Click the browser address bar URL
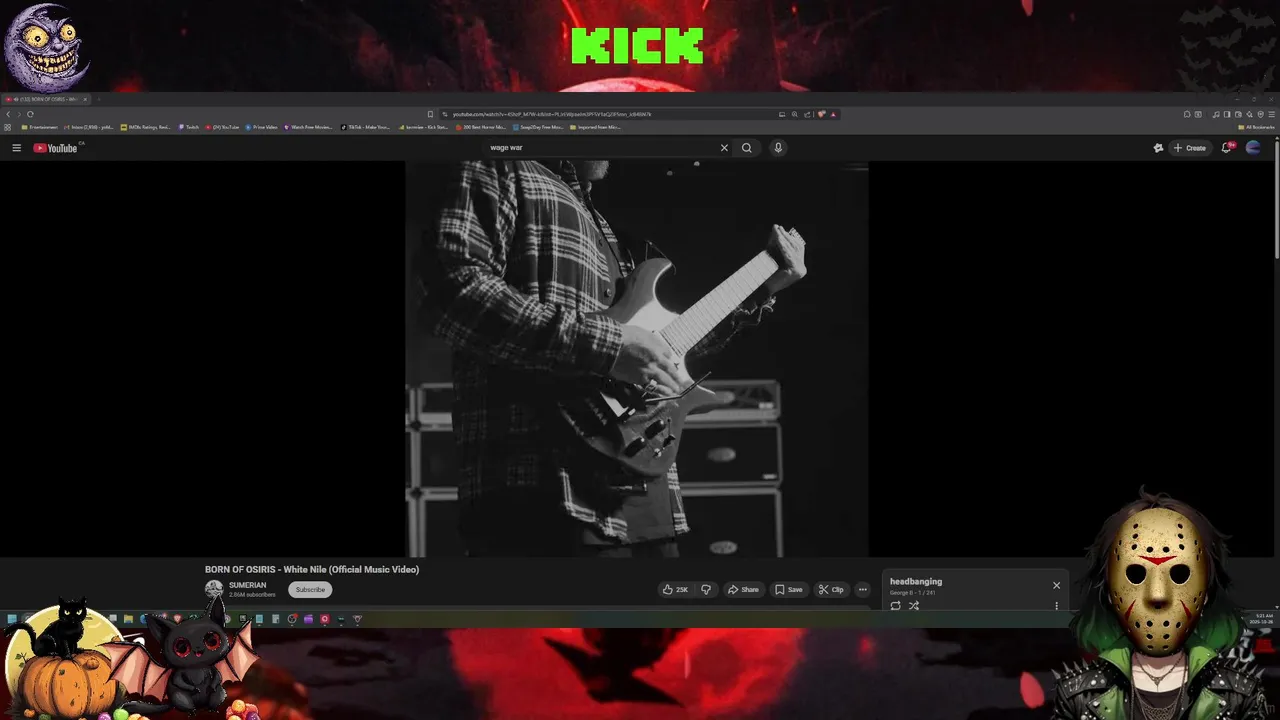This screenshot has width=1280, height=720. click(x=552, y=114)
